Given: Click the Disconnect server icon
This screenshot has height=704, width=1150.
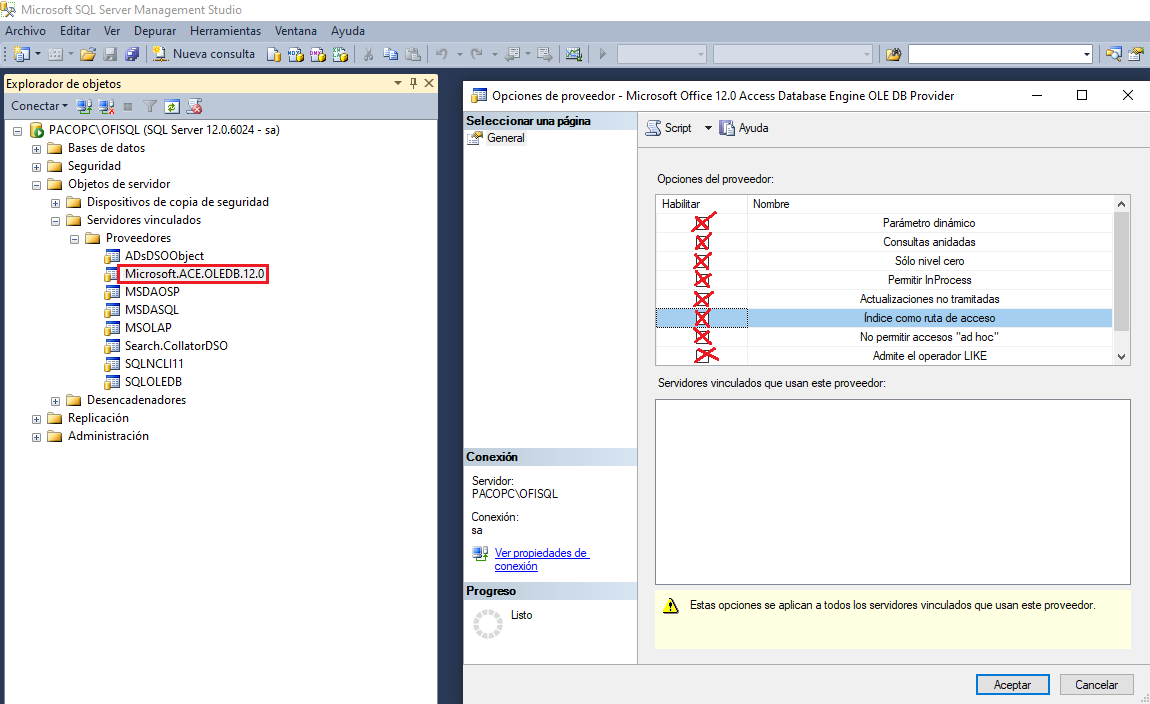Looking at the screenshot, I should click(x=106, y=106).
